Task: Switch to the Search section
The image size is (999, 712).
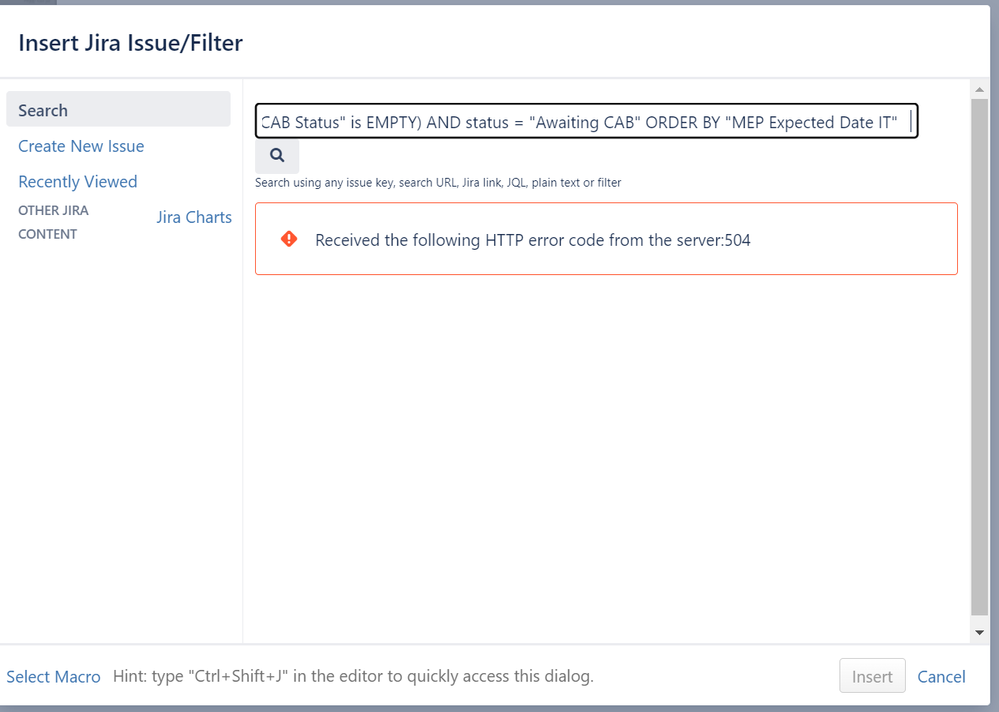Action: click(x=43, y=110)
